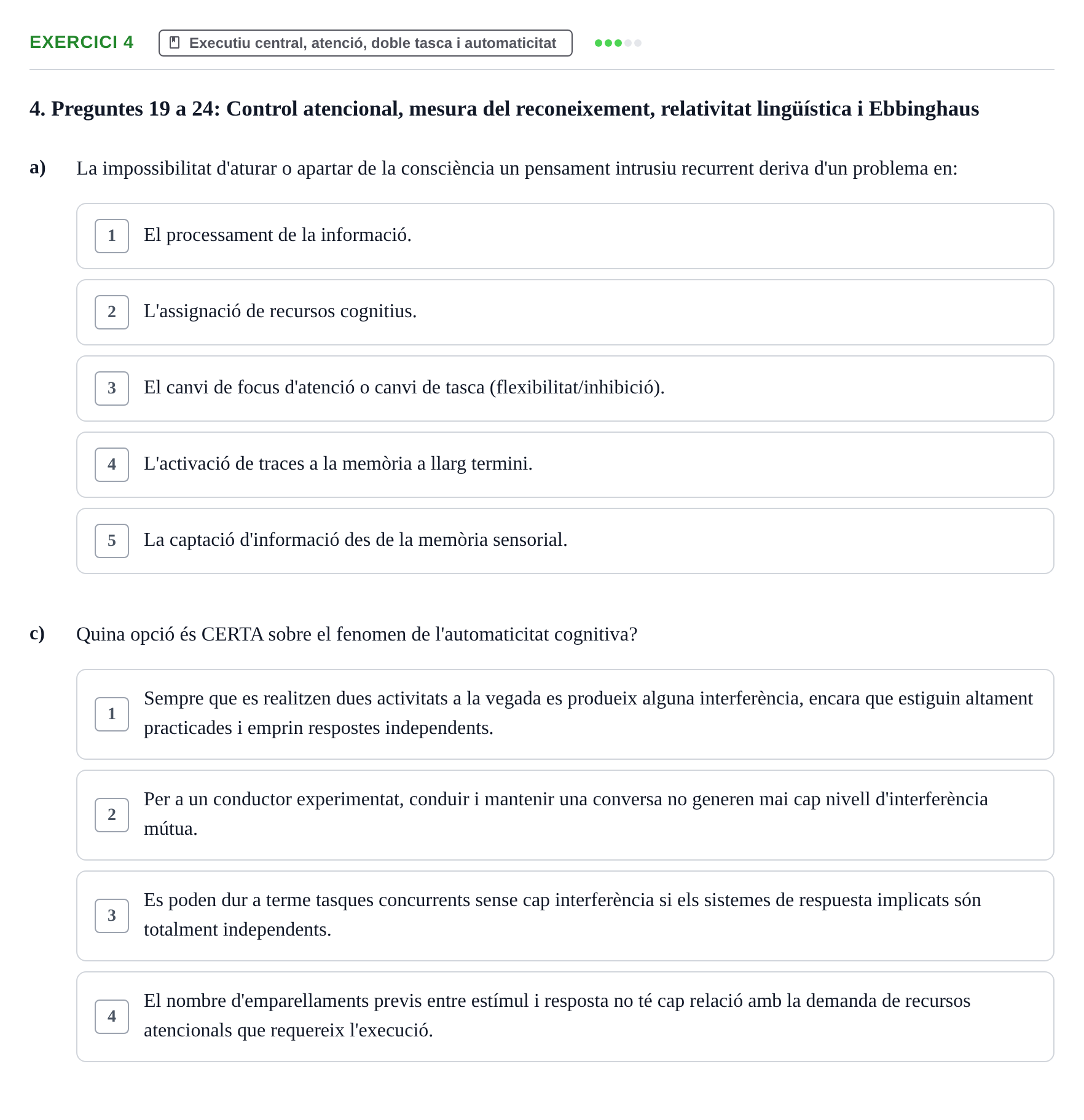
Task: Open the 'Executiu central, atenció' topic tag
Action: tap(365, 43)
